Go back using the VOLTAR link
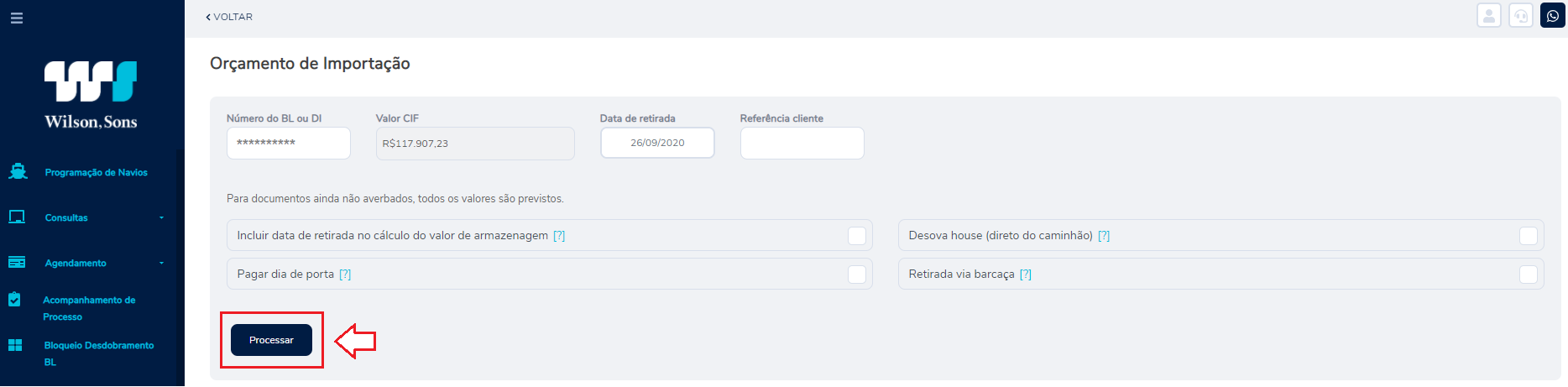 (x=229, y=17)
